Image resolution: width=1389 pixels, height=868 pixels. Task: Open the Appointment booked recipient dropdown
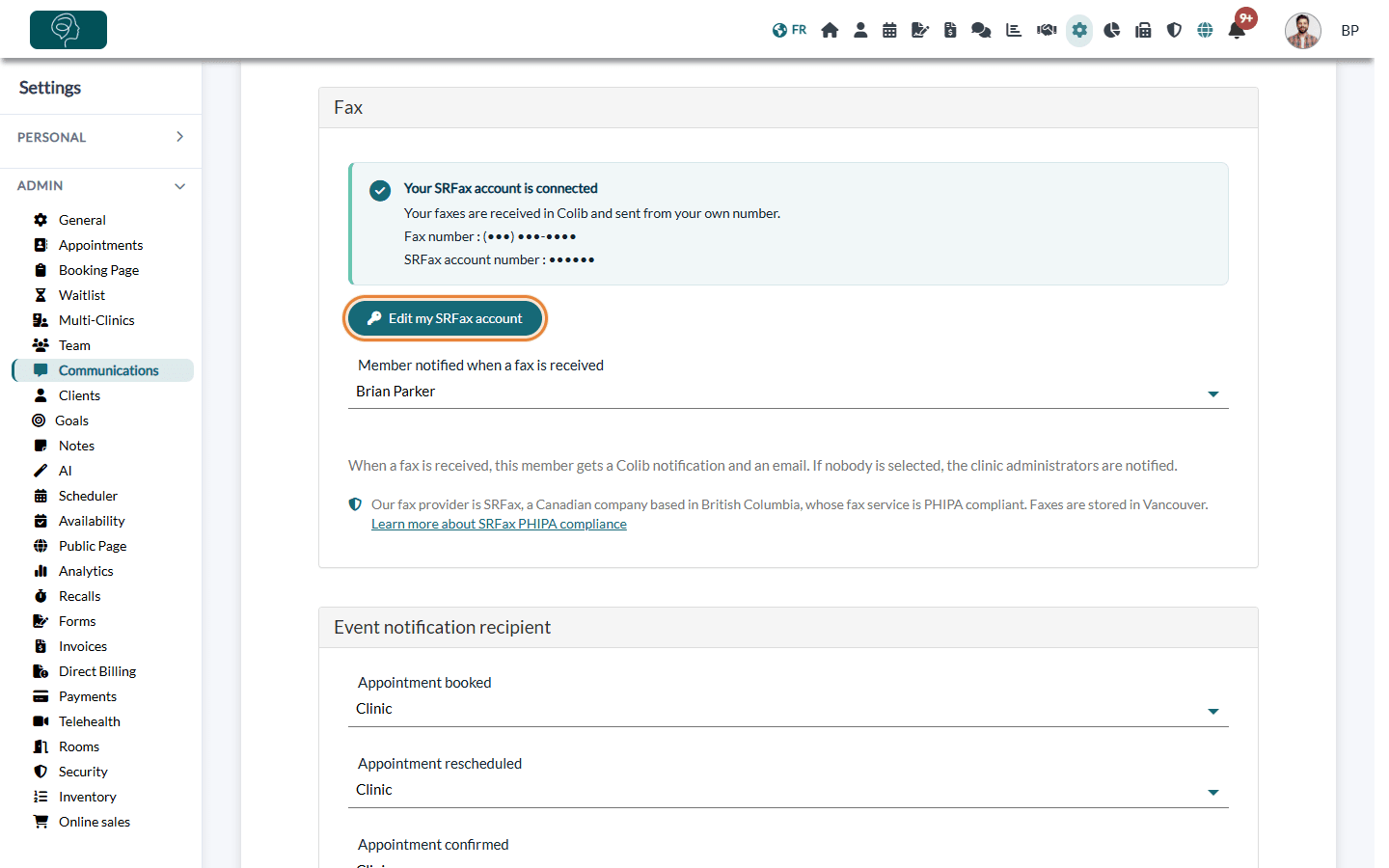click(x=788, y=709)
